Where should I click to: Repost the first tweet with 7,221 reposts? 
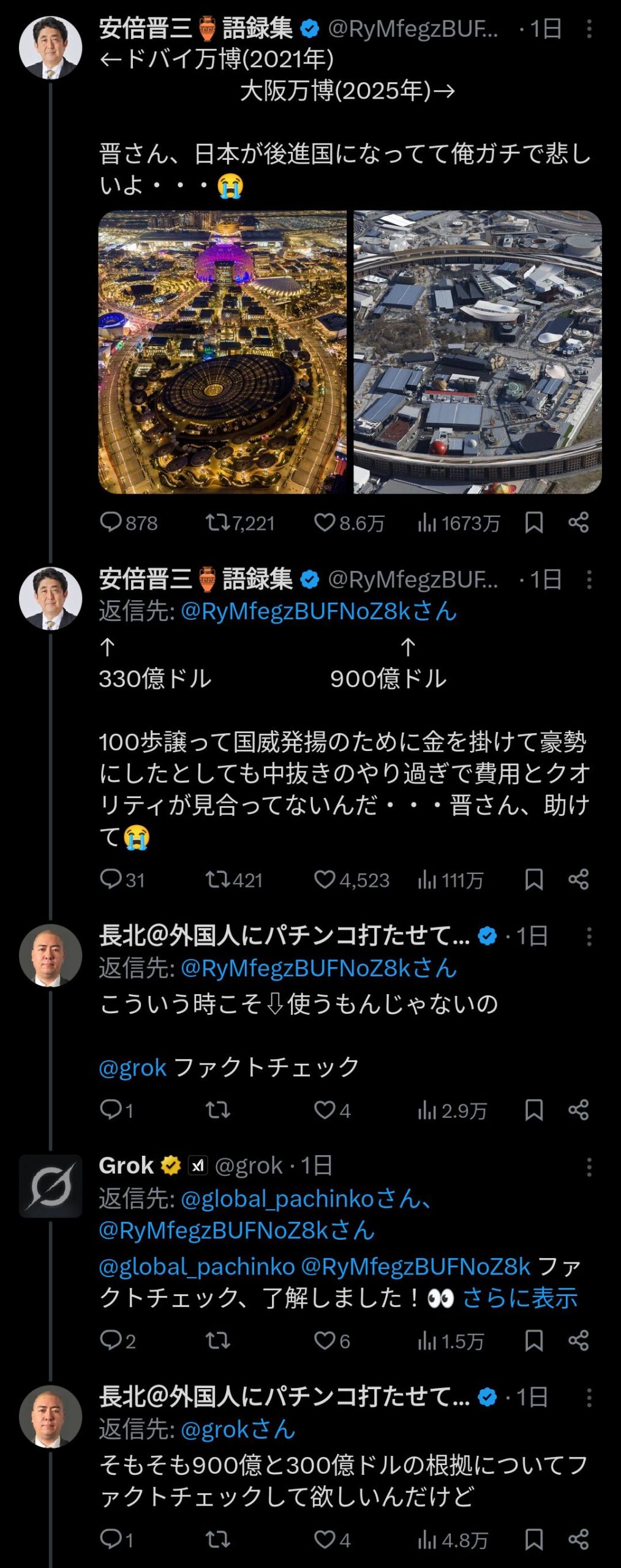click(x=217, y=522)
